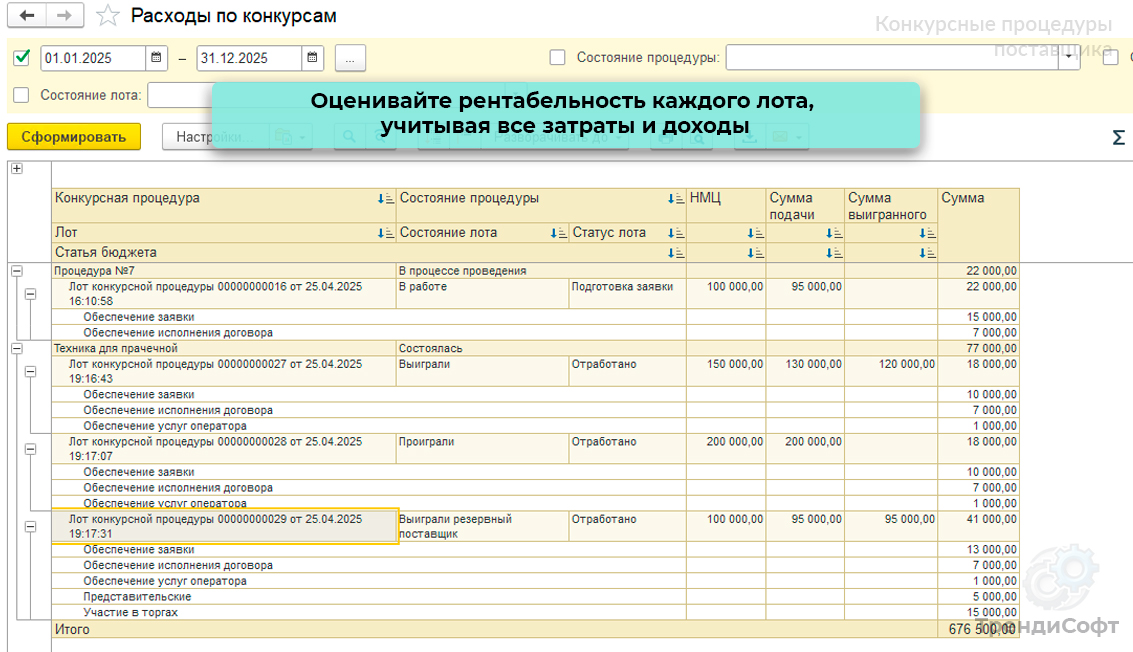Click the Sigma sum icon
The height and width of the screenshot is (652, 1133).
(x=1118, y=137)
